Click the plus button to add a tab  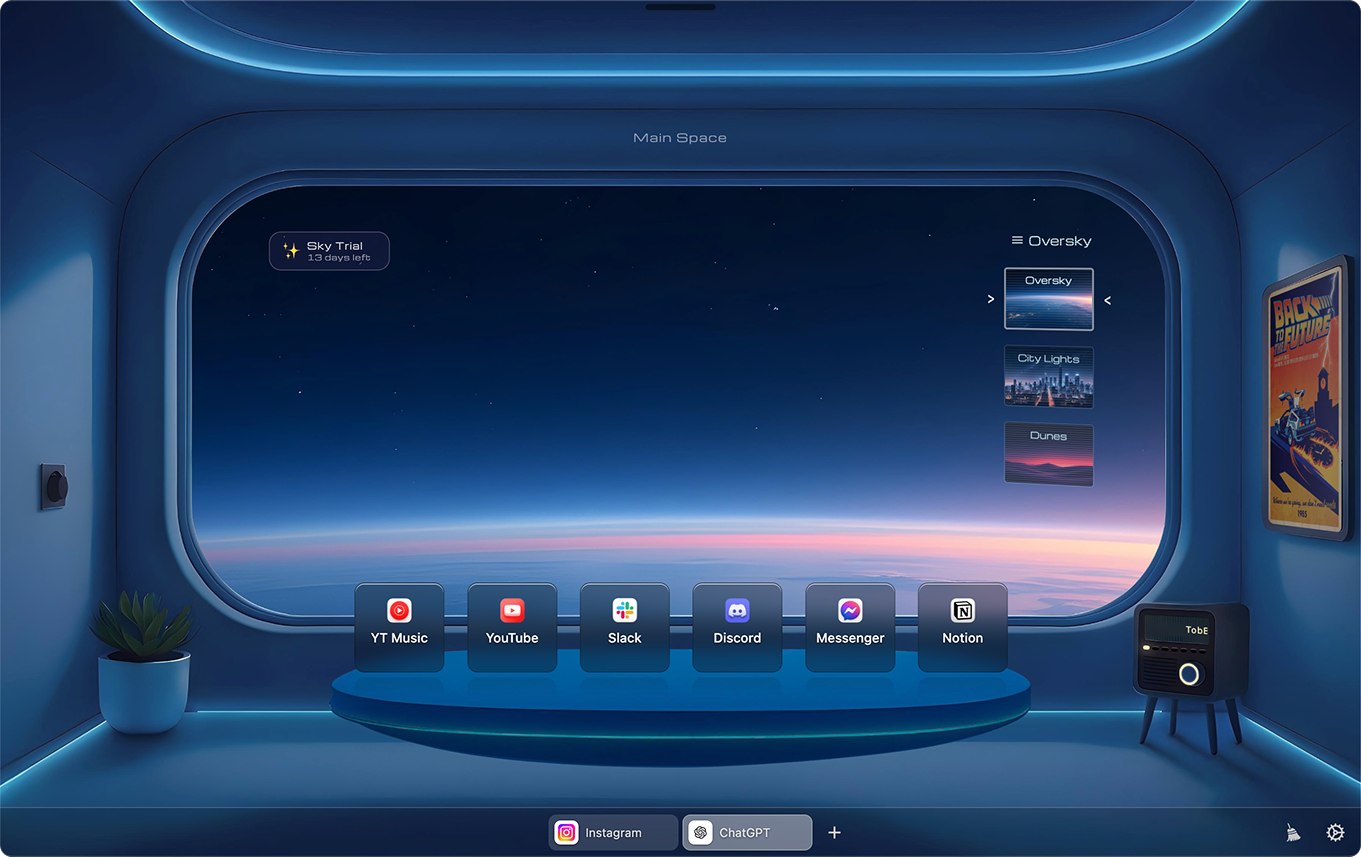coord(834,832)
